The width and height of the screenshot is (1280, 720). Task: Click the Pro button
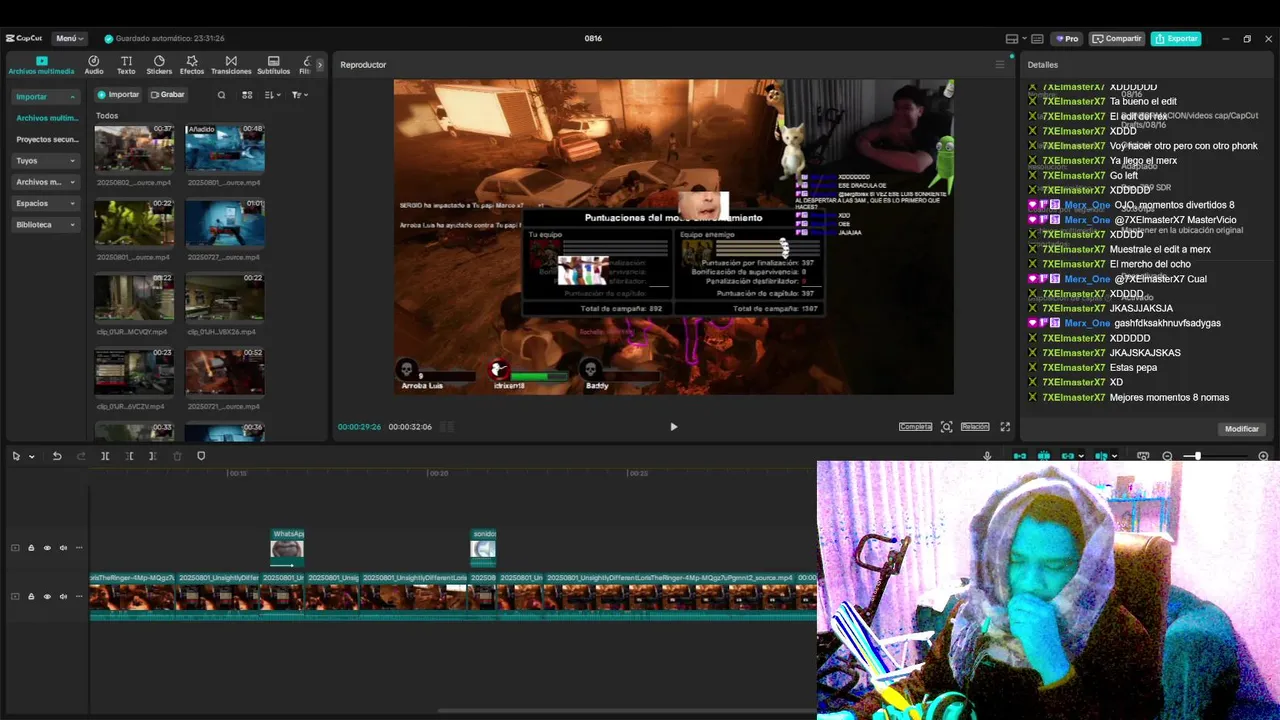click(x=1066, y=39)
